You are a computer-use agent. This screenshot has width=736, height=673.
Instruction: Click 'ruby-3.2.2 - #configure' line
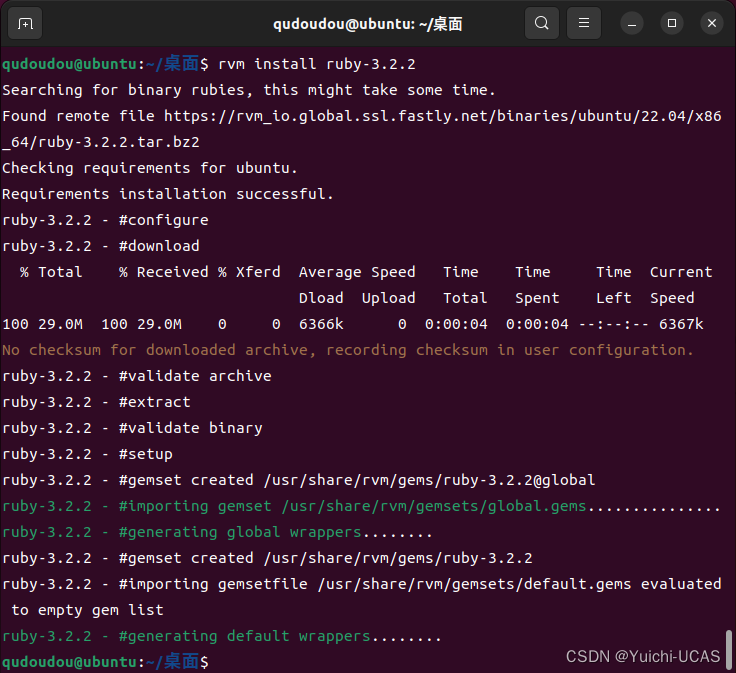[x=105, y=220]
